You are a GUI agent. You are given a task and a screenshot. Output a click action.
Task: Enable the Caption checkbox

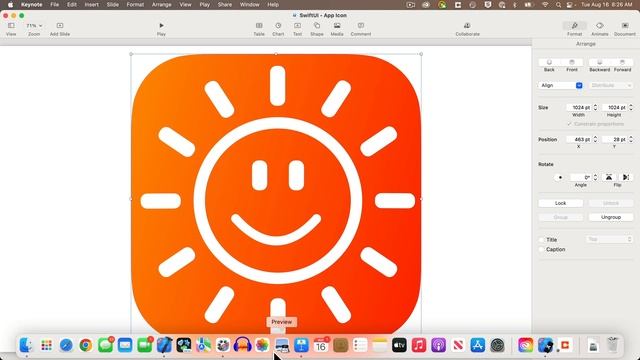(542, 249)
